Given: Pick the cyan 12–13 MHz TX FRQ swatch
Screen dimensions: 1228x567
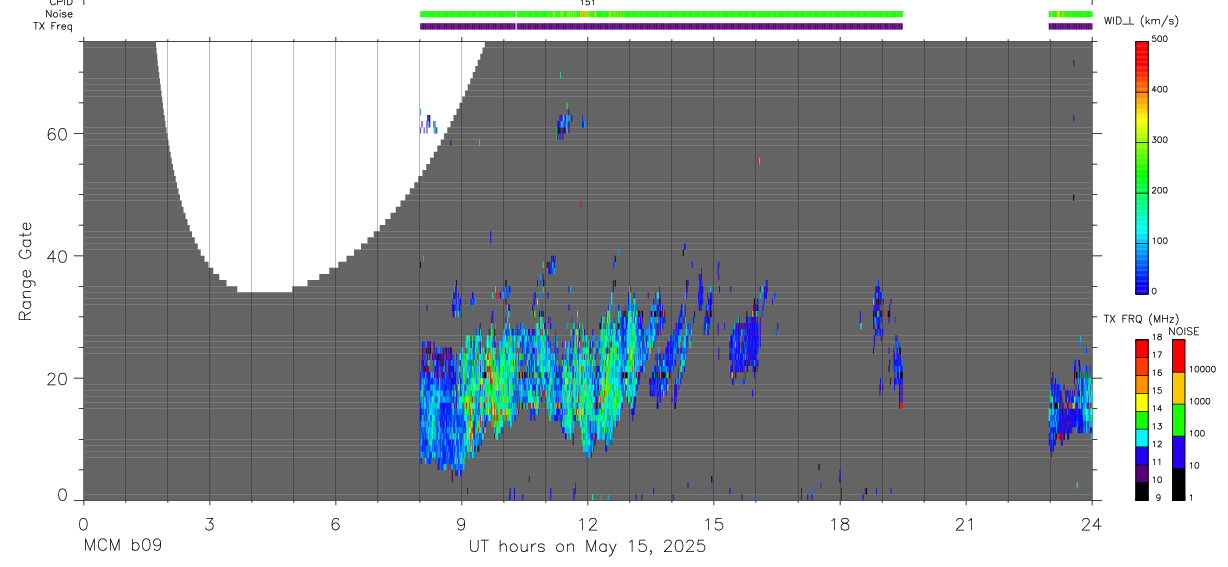Looking at the screenshot, I should (1142, 437).
